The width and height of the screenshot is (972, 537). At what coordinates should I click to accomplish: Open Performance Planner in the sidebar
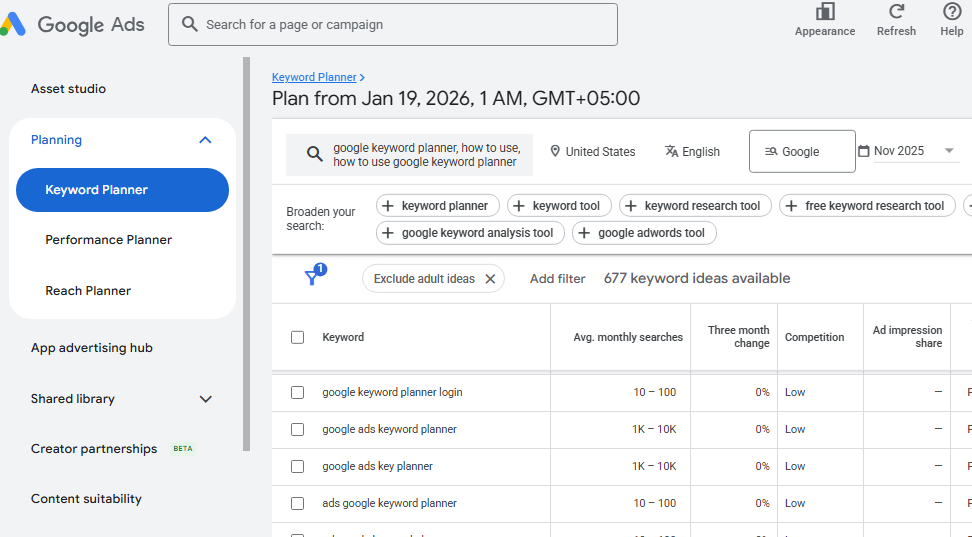108,240
